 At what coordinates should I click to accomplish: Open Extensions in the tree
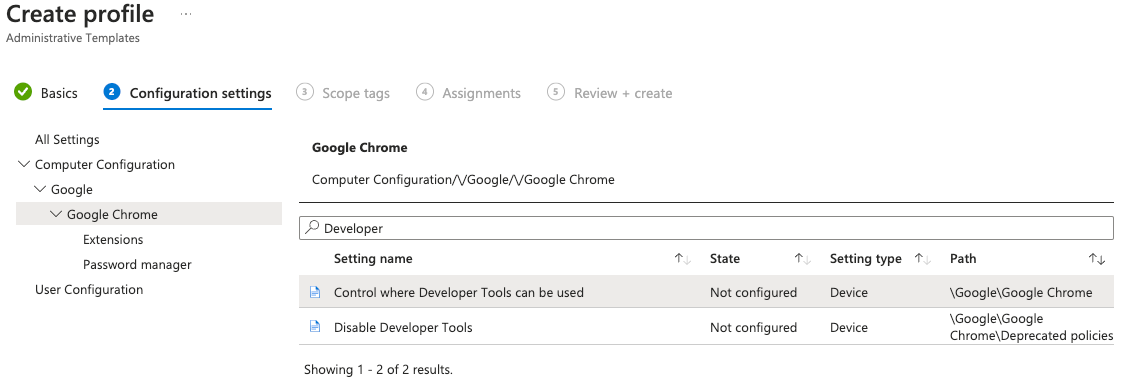click(x=113, y=240)
